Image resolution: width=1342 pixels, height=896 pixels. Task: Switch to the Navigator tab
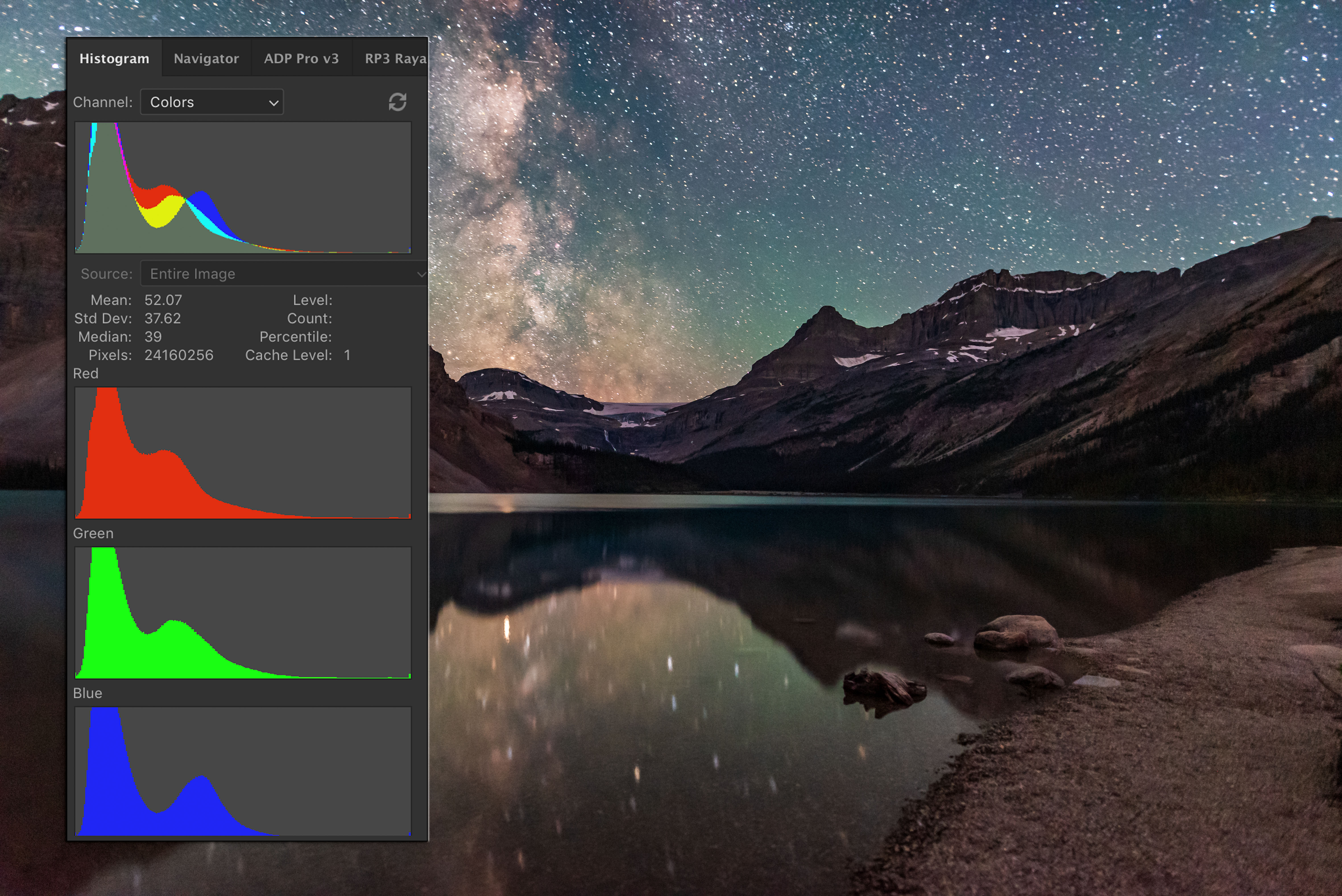206,58
